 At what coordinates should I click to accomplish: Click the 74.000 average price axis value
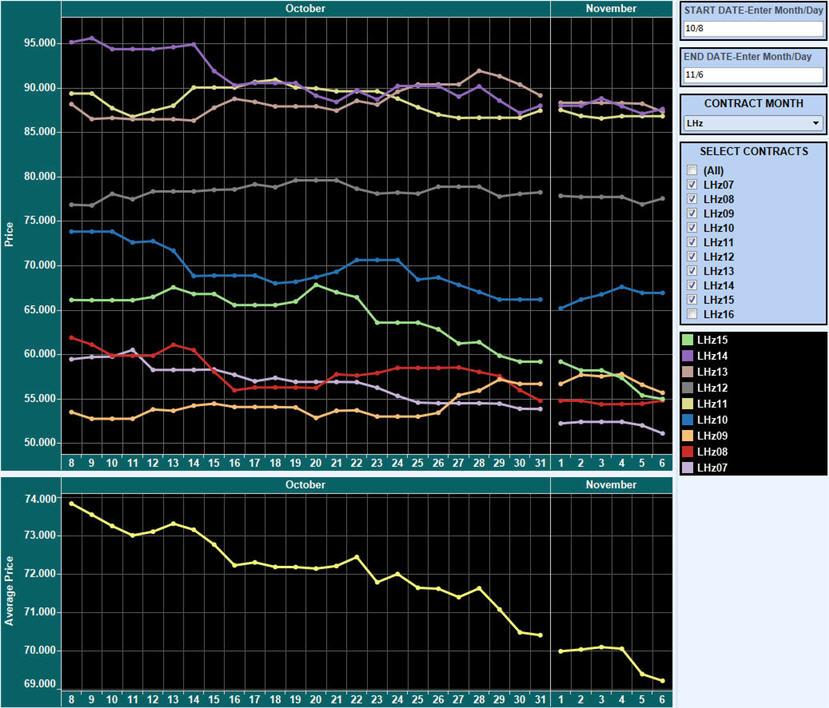point(40,499)
